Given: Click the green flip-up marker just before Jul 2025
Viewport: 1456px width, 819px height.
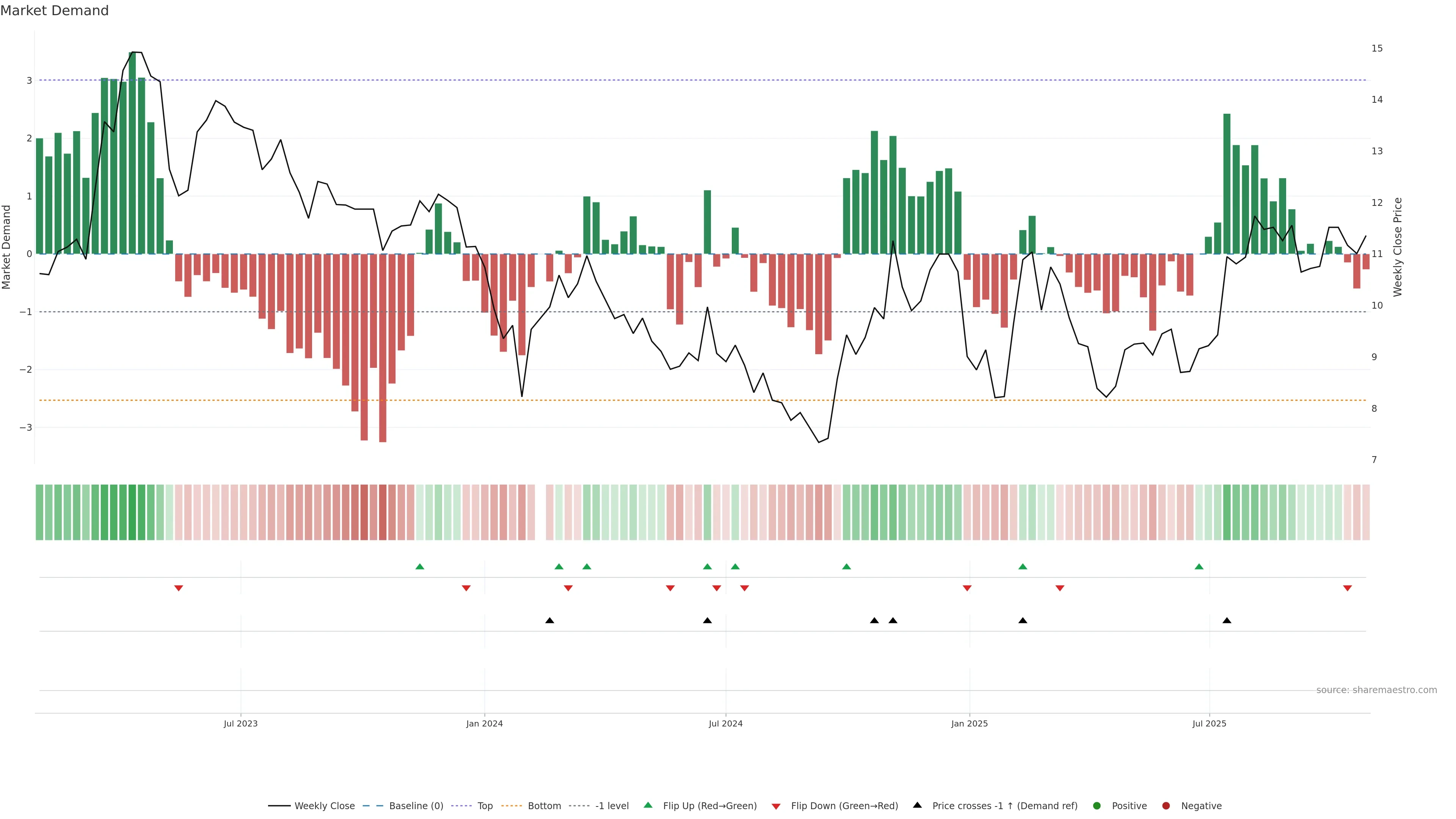Looking at the screenshot, I should click(1199, 566).
